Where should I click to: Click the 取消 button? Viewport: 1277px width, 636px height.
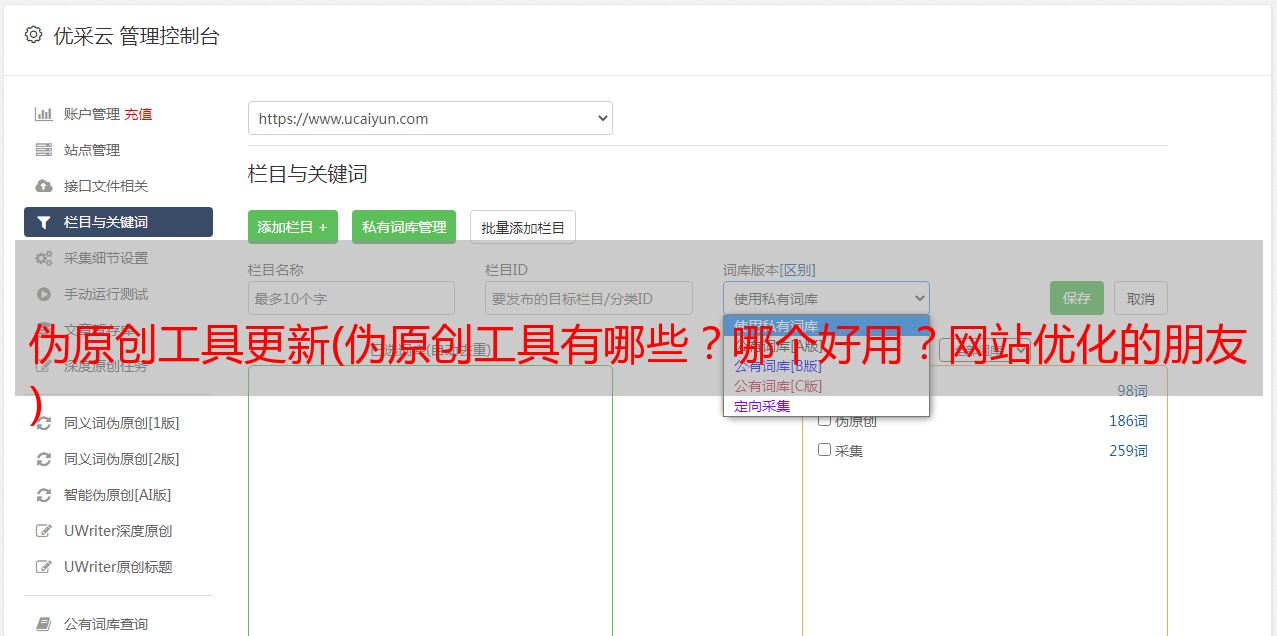[x=1141, y=298]
